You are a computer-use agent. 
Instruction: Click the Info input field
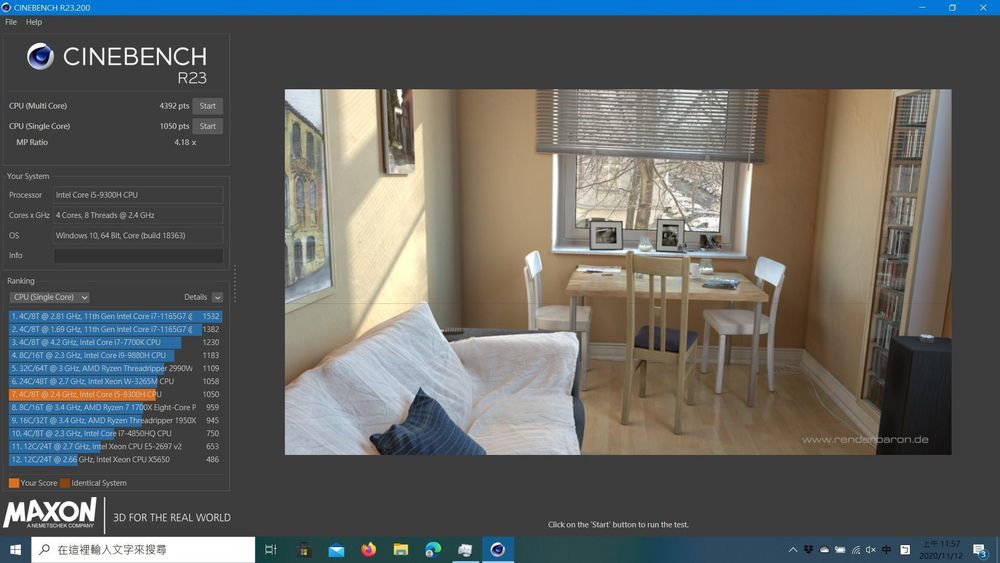pyautogui.click(x=138, y=256)
